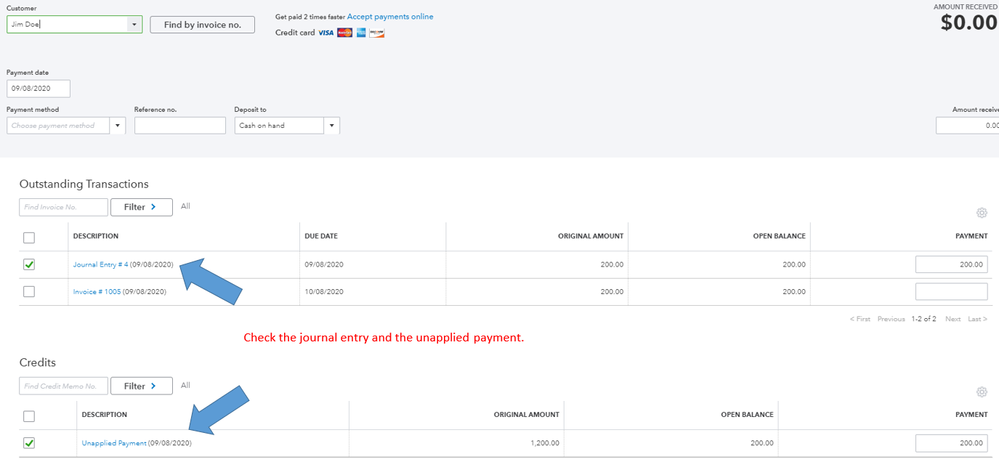Screen dimensions: 999x459
Task: Go to Last page of transactions
Action: point(978,319)
